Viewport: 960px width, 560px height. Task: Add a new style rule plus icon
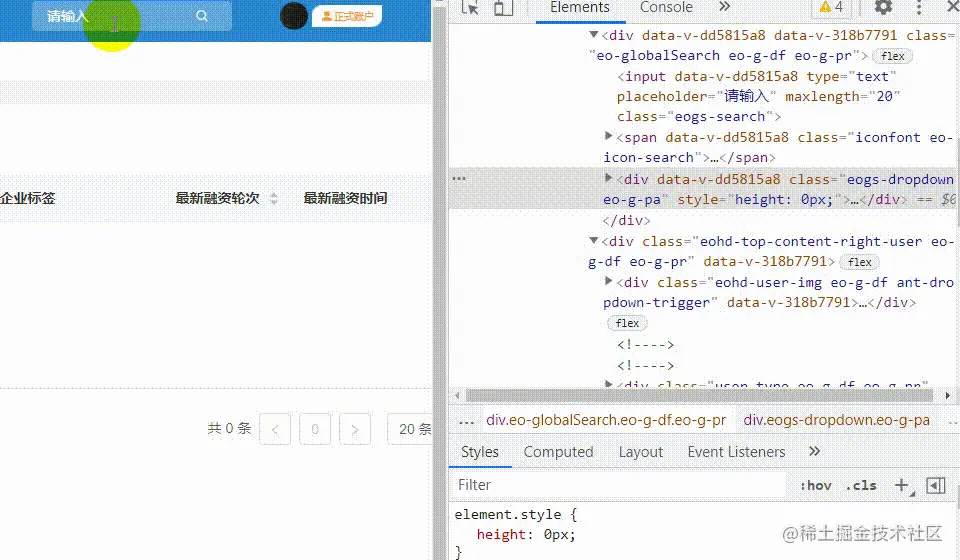902,486
